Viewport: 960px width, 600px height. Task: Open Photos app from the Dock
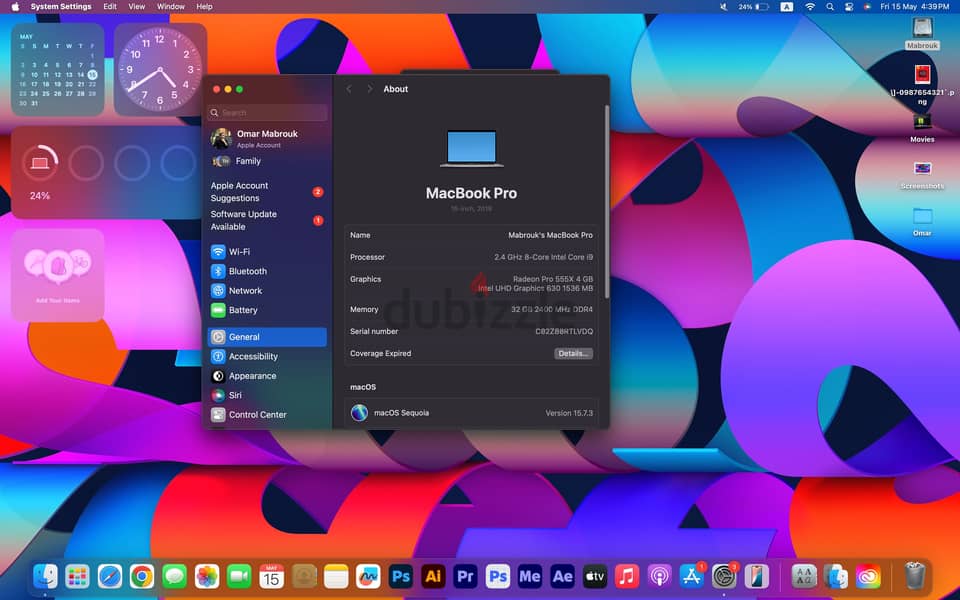(207, 576)
